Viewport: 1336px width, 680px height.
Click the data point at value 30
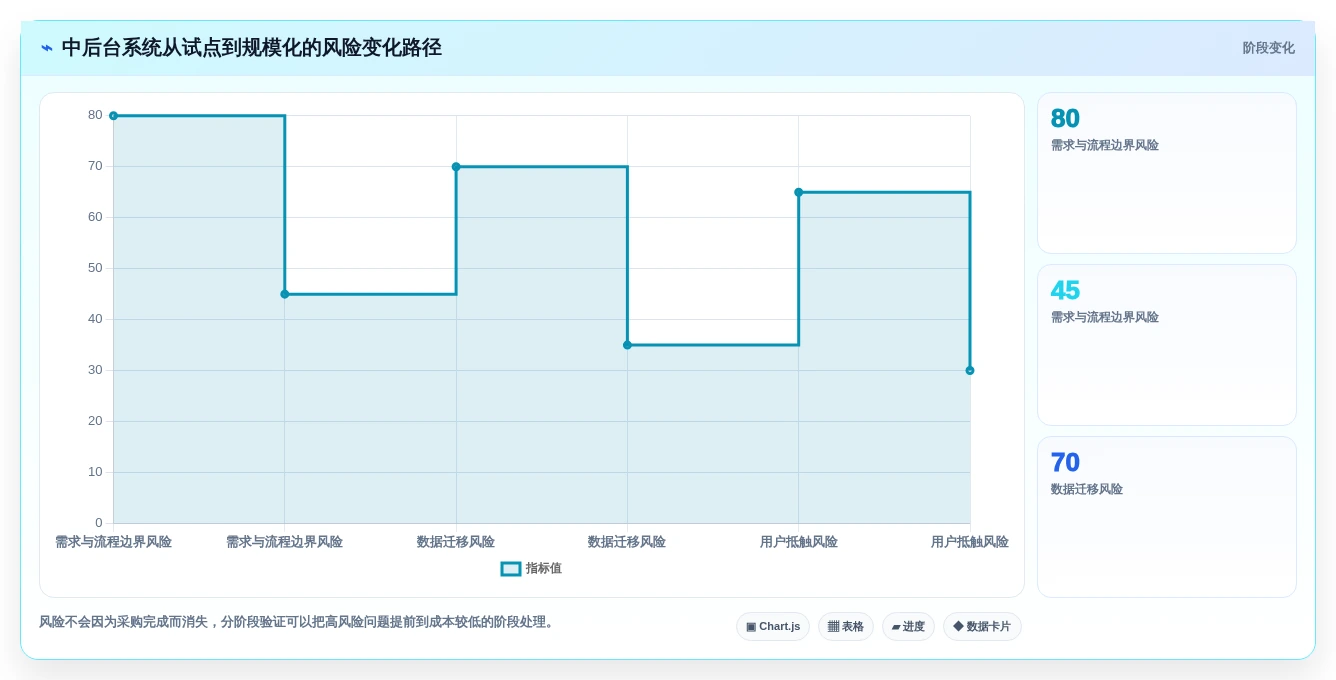tap(970, 370)
